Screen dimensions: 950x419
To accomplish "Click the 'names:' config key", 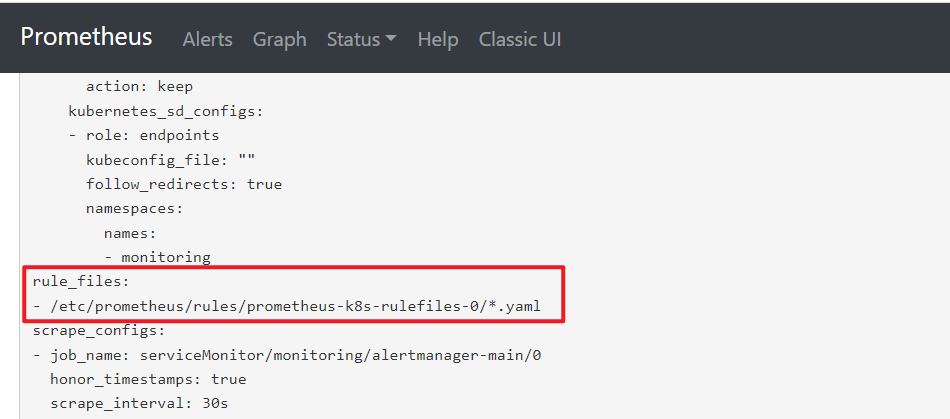I will [x=130, y=233].
